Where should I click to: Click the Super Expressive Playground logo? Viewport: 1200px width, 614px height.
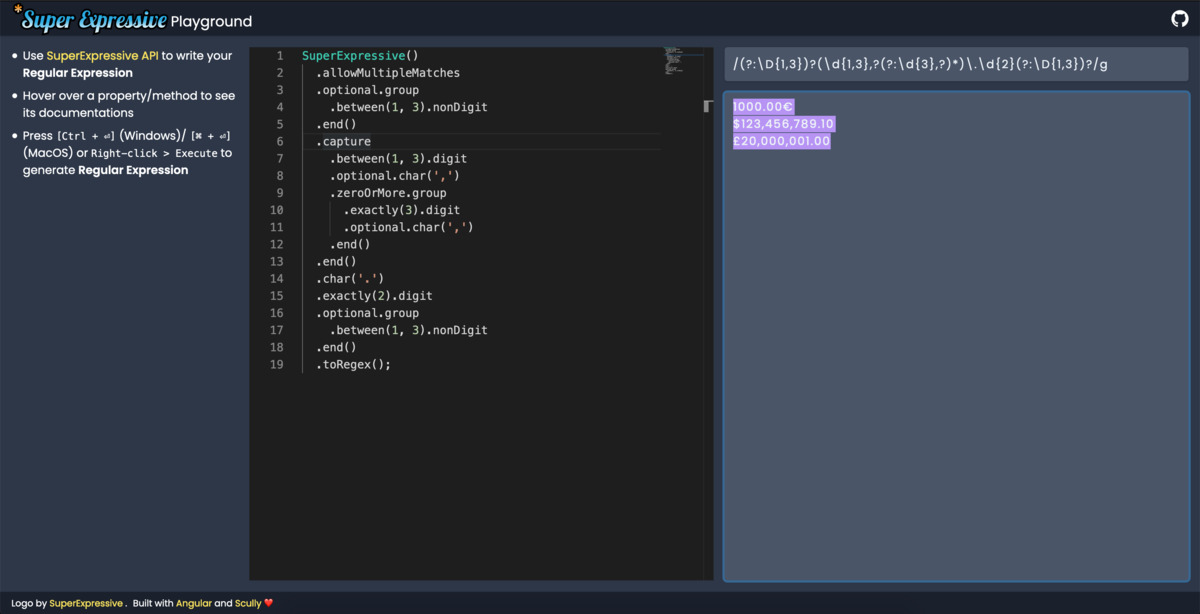[132, 20]
